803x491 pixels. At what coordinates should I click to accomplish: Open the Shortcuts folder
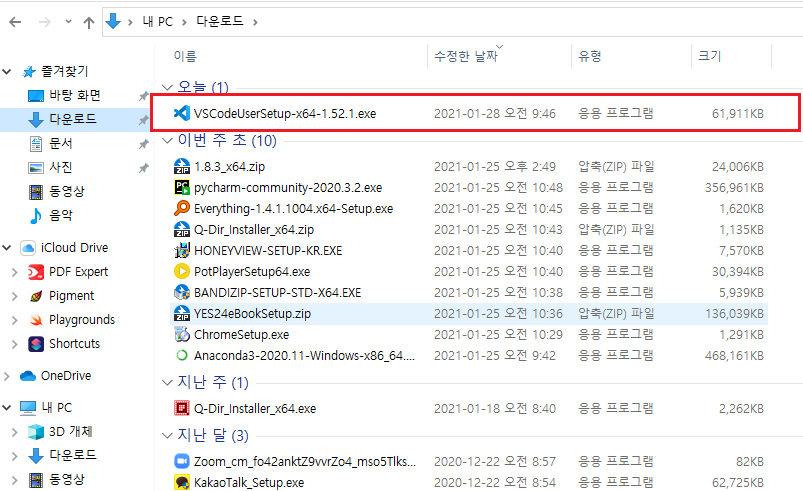tap(74, 344)
